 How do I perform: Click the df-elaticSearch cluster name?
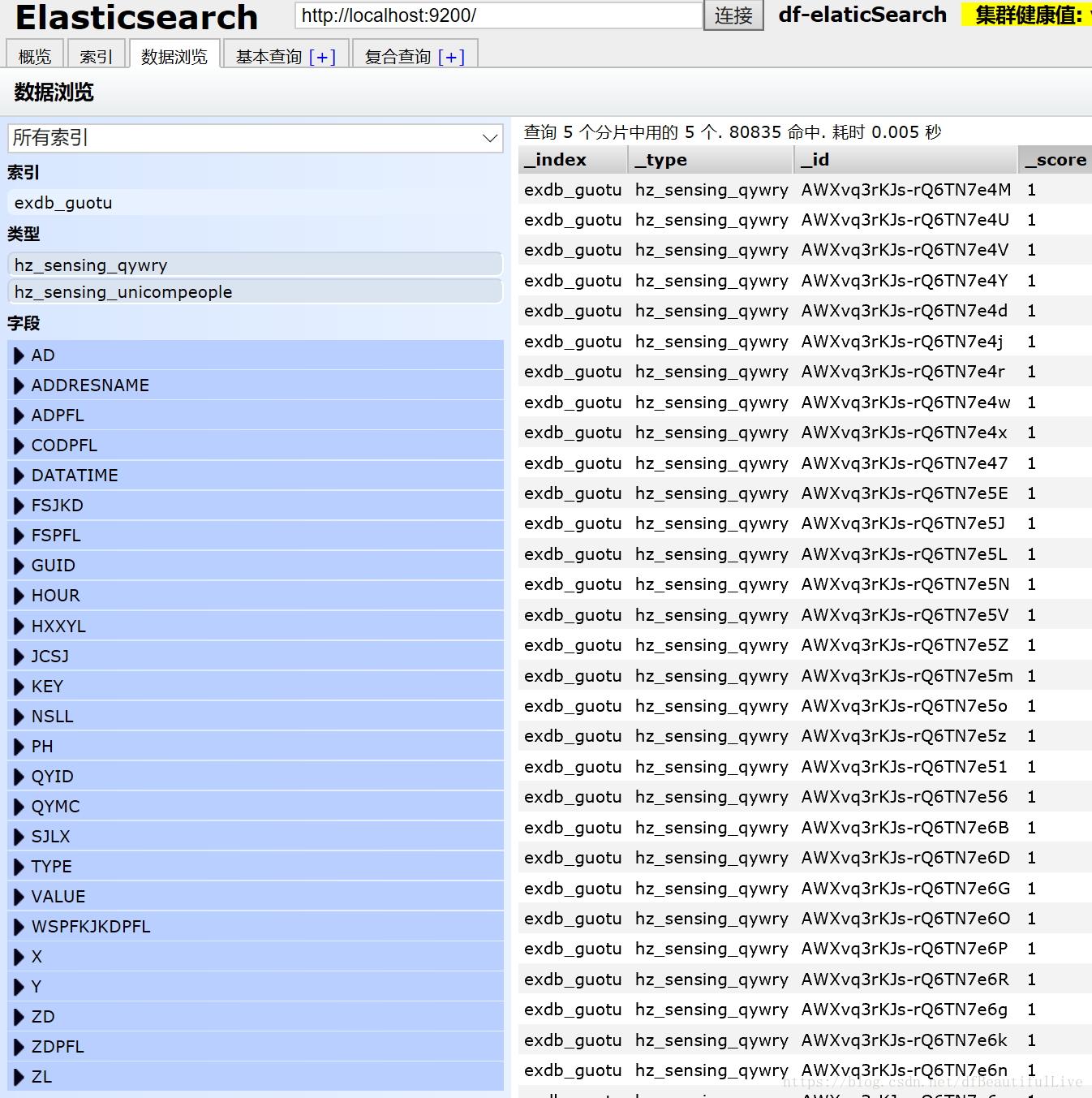tap(862, 15)
